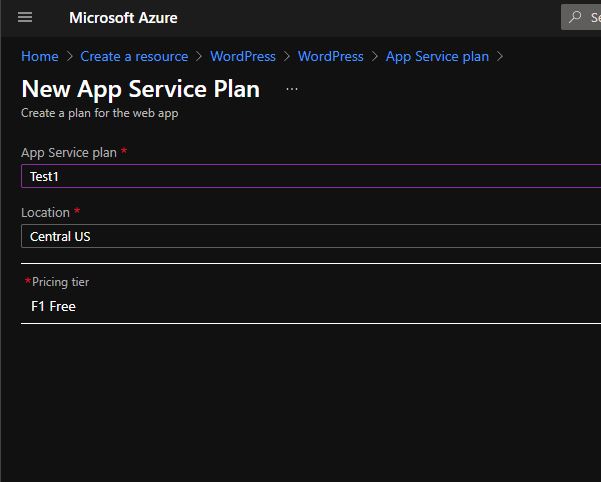Image resolution: width=601 pixels, height=482 pixels.
Task: Open App Service plan breadcrumb
Action: tap(437, 56)
